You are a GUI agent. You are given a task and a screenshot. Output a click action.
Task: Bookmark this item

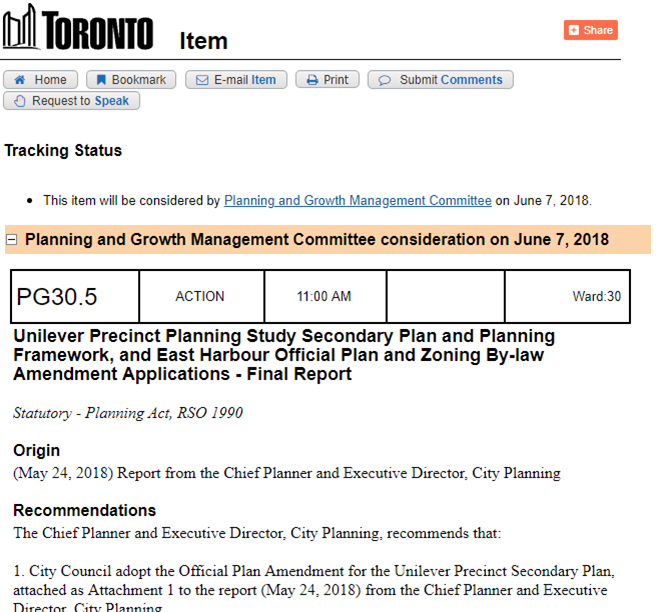coord(131,80)
